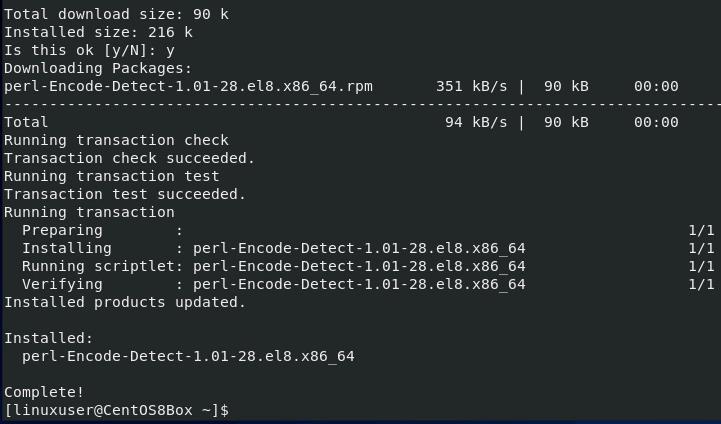Click the package name listed under Installed

[188, 356]
